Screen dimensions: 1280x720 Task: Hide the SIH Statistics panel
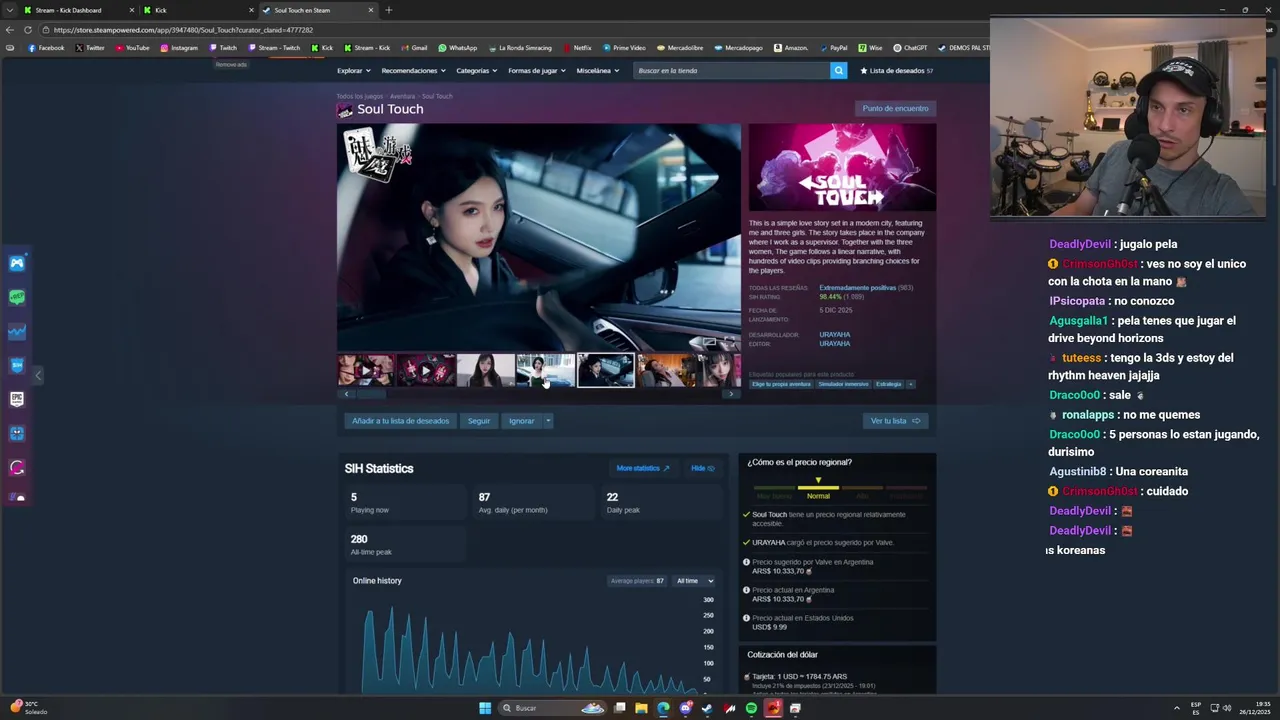[703, 468]
